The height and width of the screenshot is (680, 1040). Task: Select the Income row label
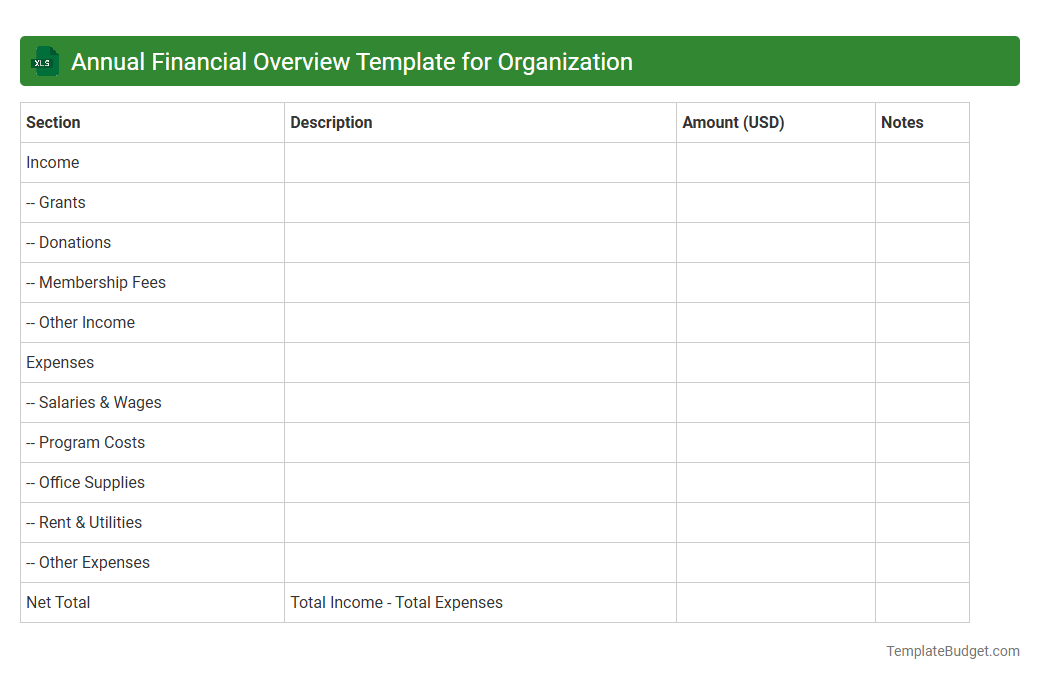click(52, 162)
